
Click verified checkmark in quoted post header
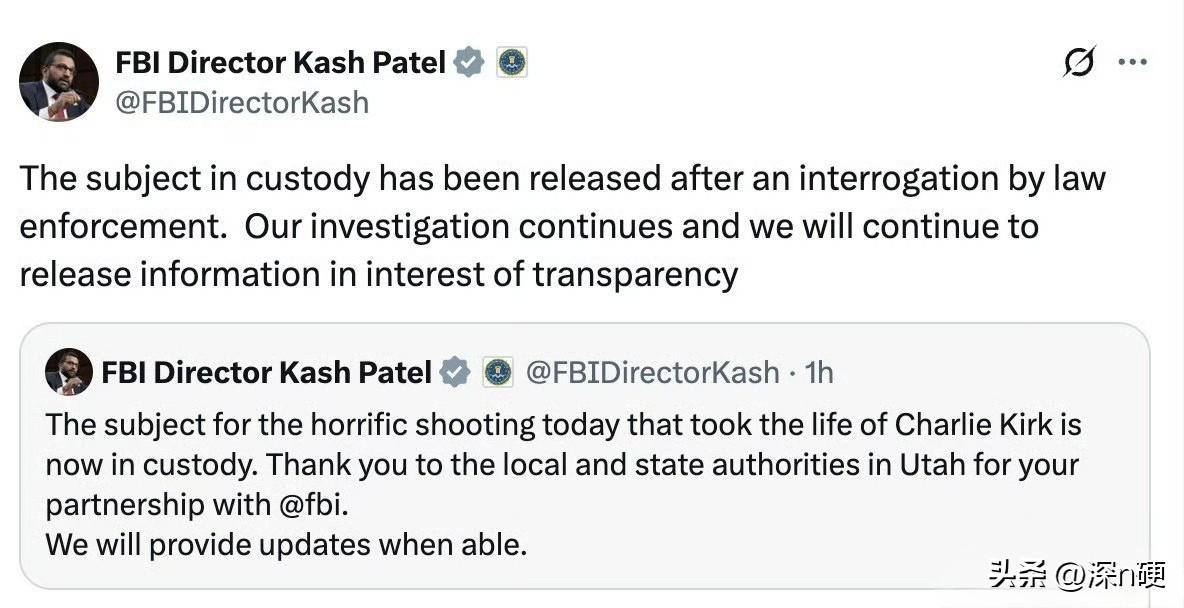pyautogui.click(x=455, y=372)
